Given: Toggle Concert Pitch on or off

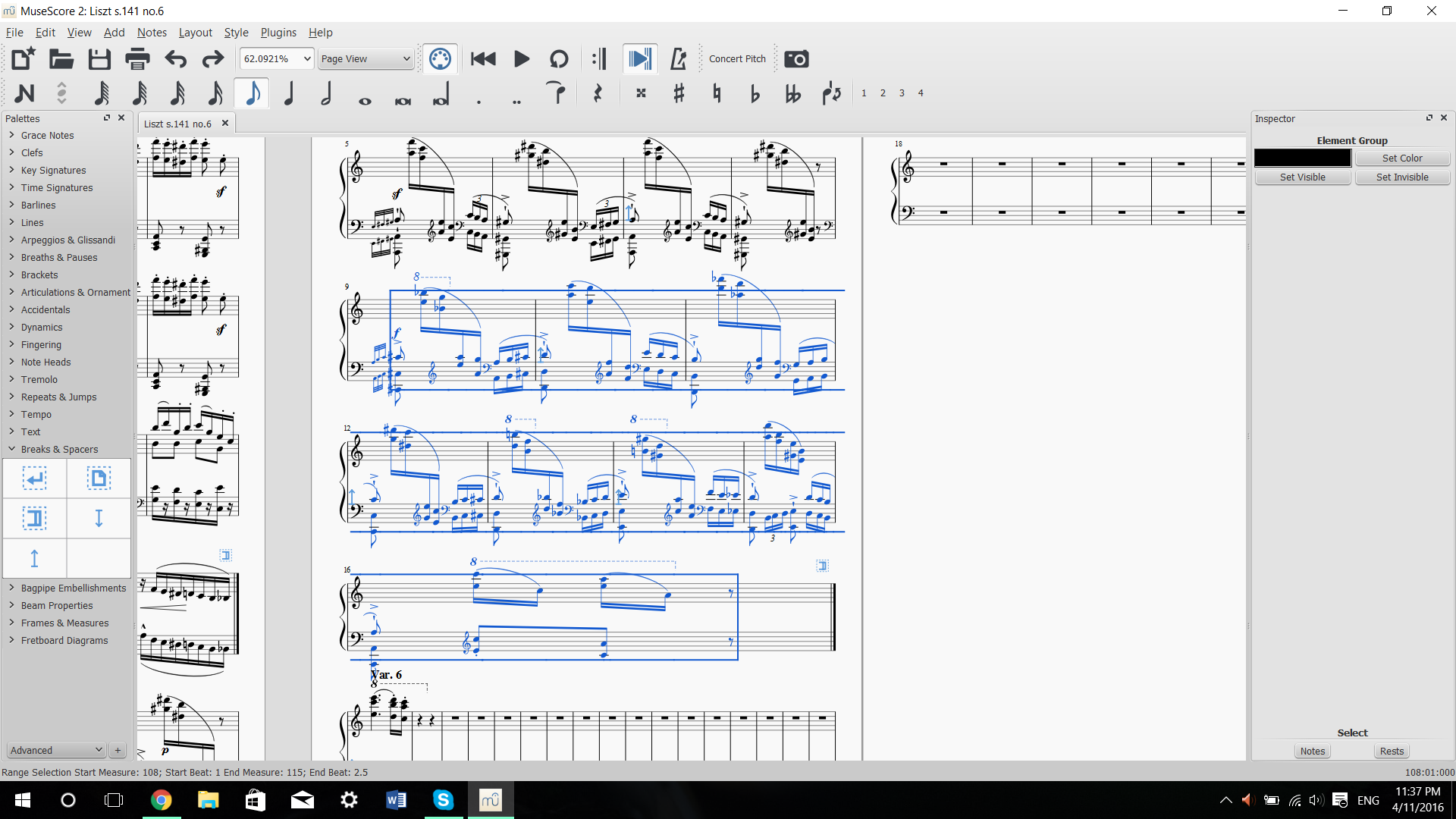Looking at the screenshot, I should tap(737, 58).
